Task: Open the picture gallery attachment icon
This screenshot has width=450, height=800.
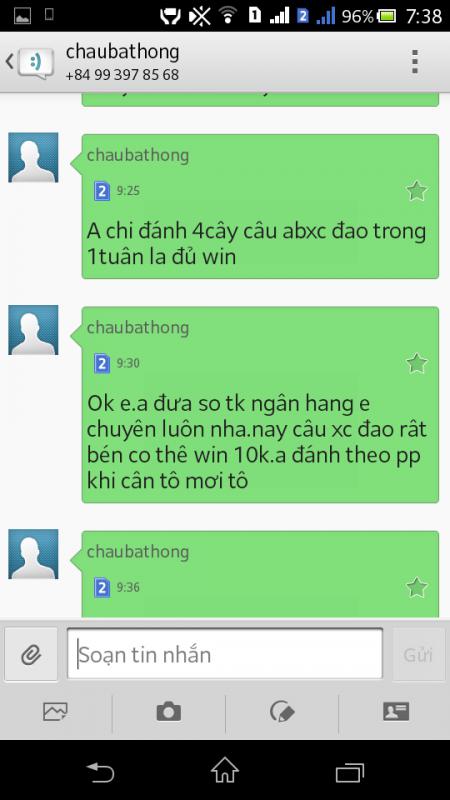Action: tap(56, 711)
